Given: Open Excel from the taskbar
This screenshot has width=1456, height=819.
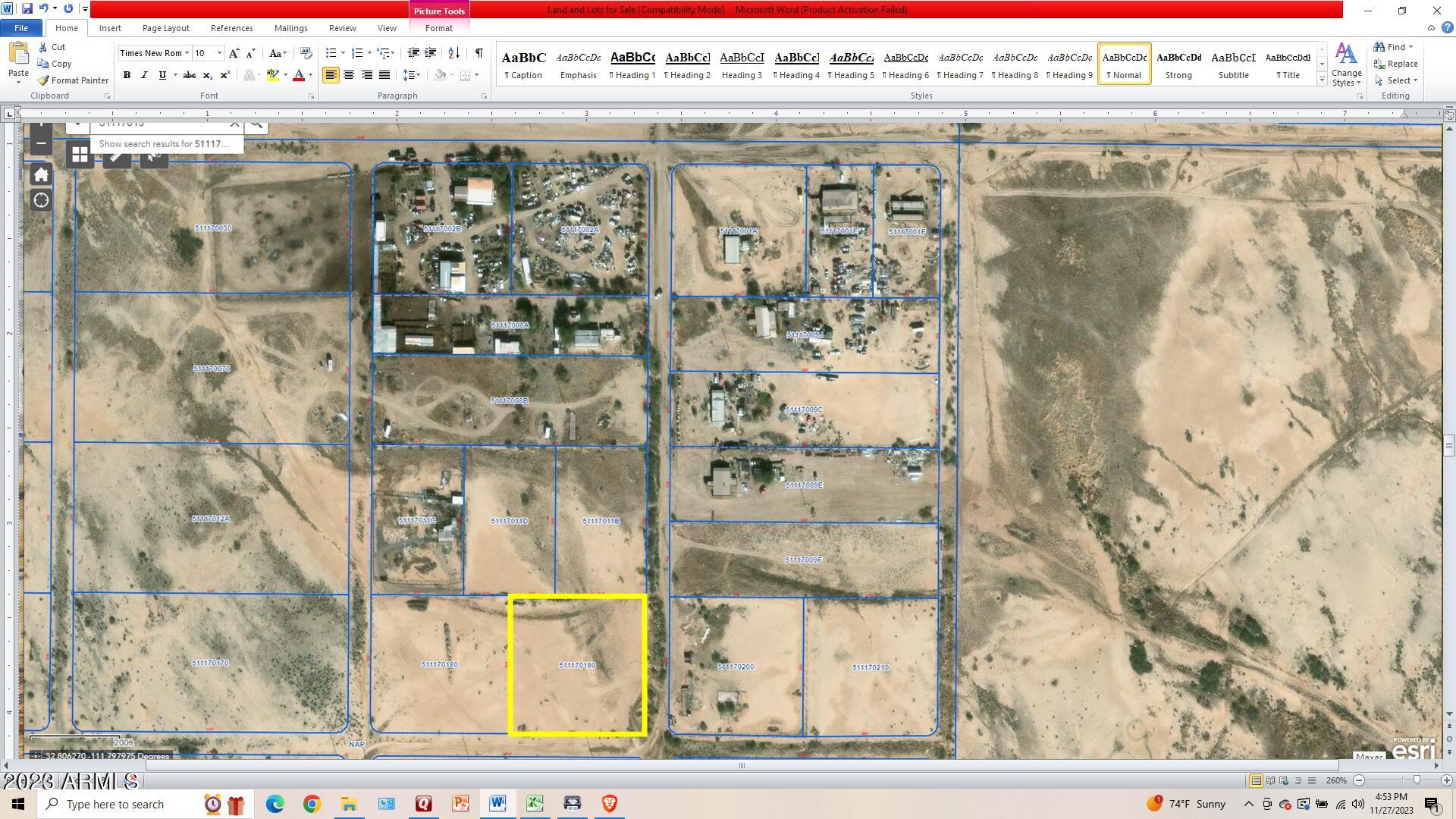Looking at the screenshot, I should click(x=535, y=804).
